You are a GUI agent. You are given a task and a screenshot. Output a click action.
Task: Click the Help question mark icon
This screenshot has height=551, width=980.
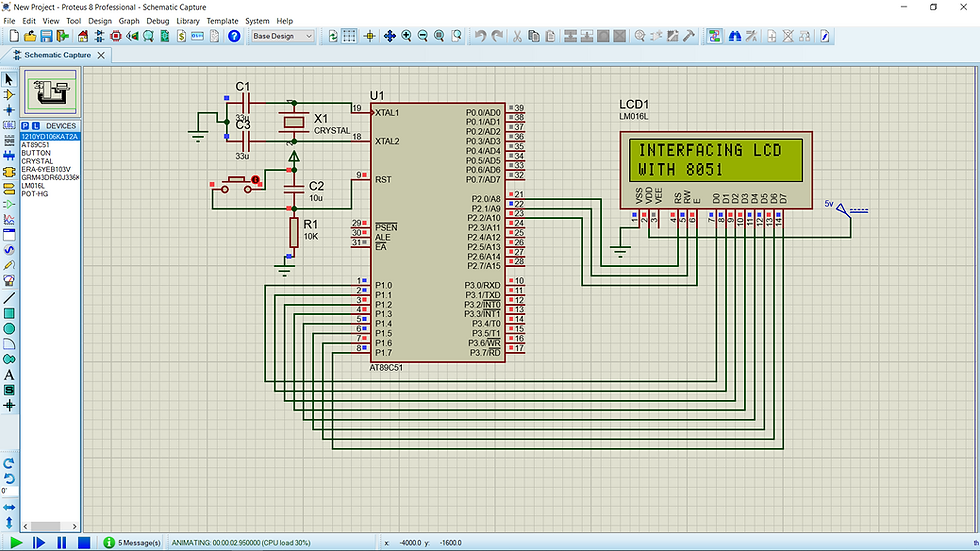pos(234,36)
